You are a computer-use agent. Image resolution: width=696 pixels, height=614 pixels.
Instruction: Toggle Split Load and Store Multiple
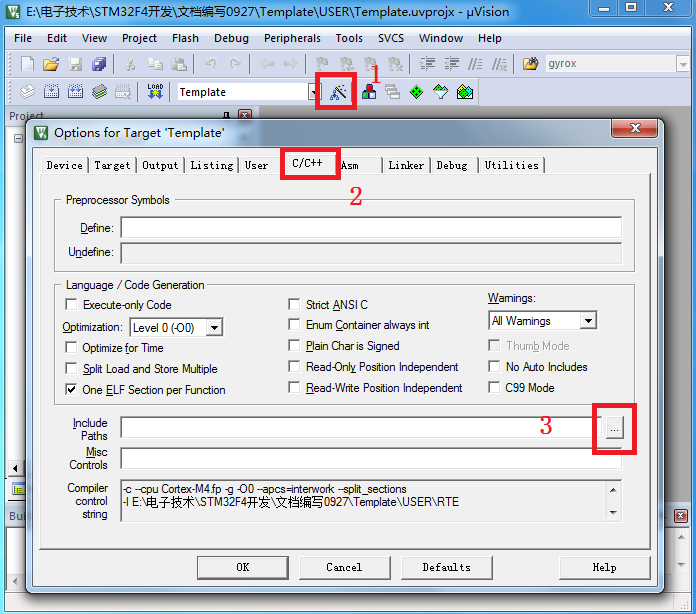71,368
